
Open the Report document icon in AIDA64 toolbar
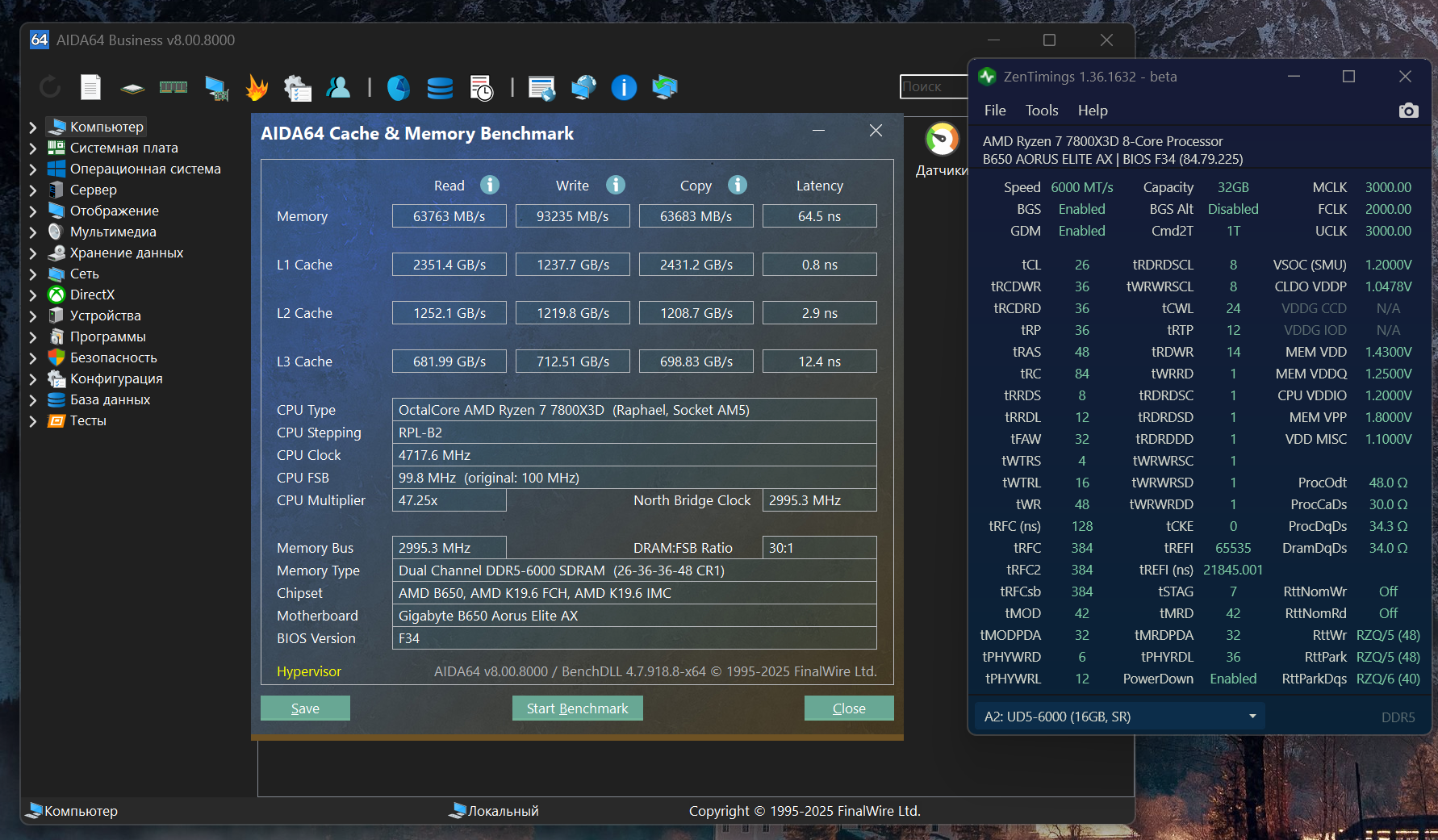click(90, 87)
